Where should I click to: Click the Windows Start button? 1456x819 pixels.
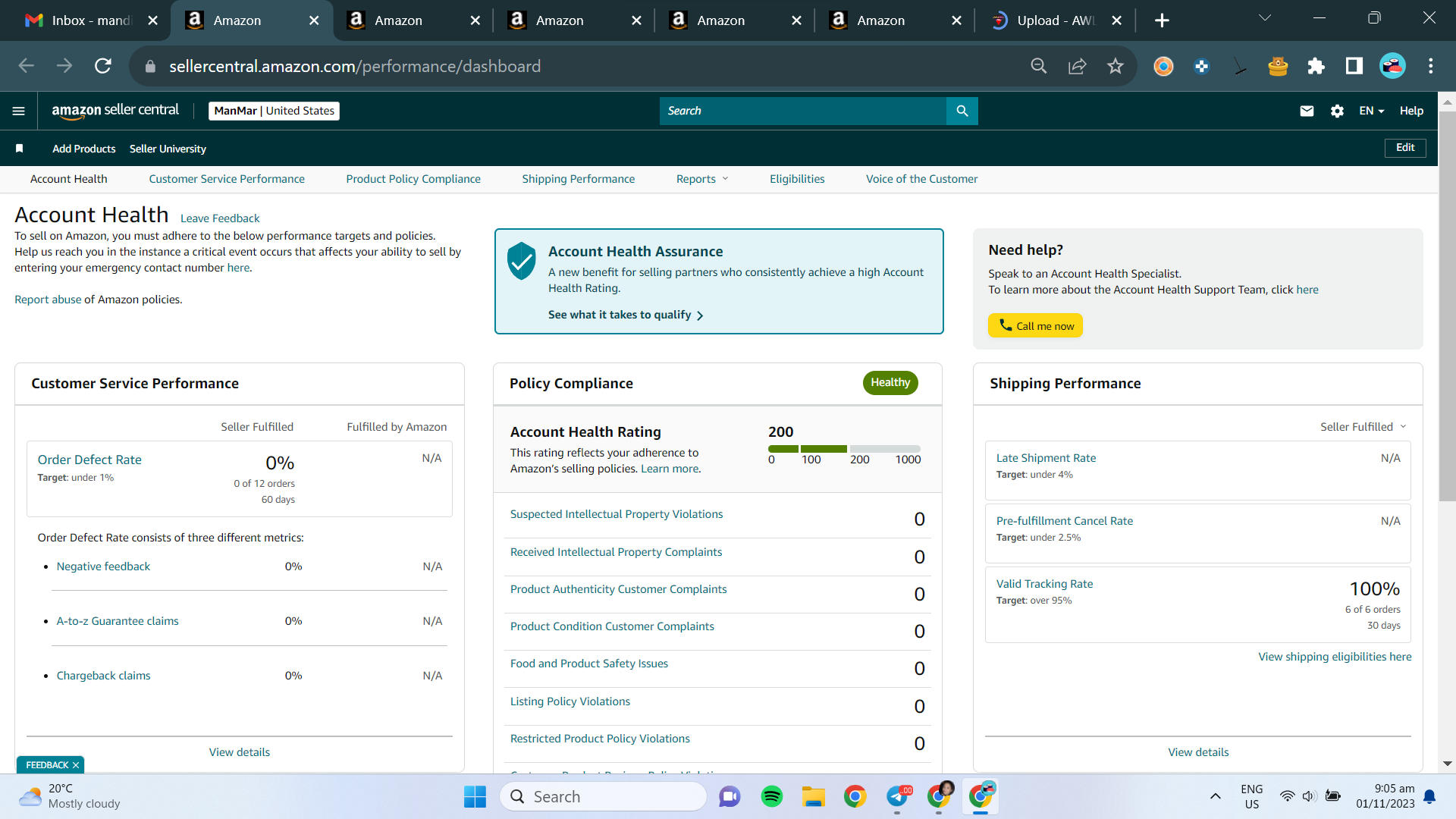pos(475,796)
